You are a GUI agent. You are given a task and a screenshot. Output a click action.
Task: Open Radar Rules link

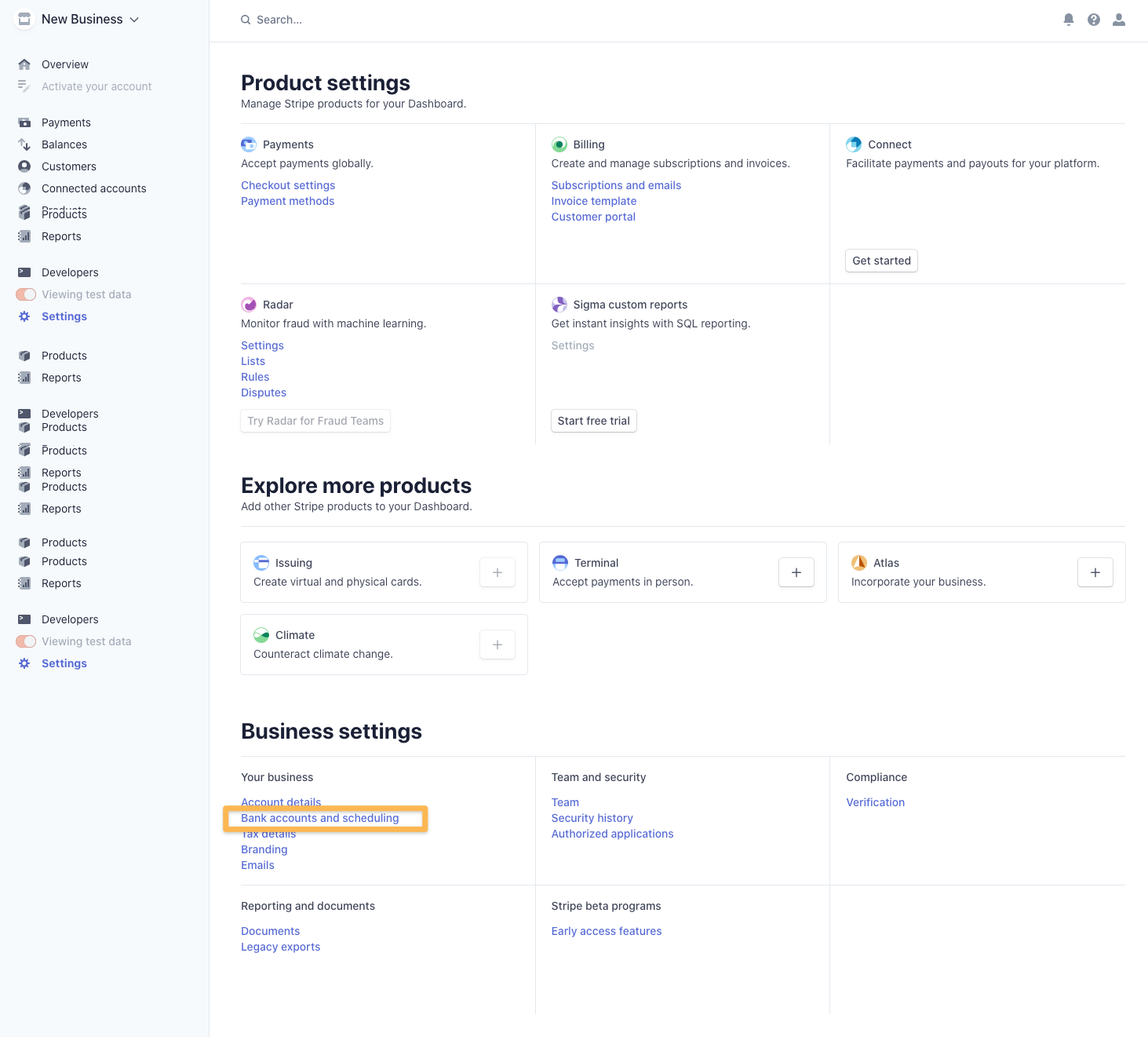(x=255, y=377)
